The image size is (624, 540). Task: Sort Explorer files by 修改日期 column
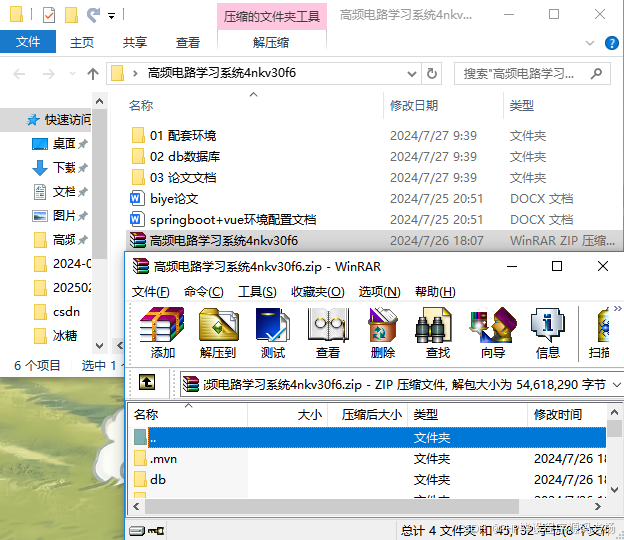tap(414, 105)
